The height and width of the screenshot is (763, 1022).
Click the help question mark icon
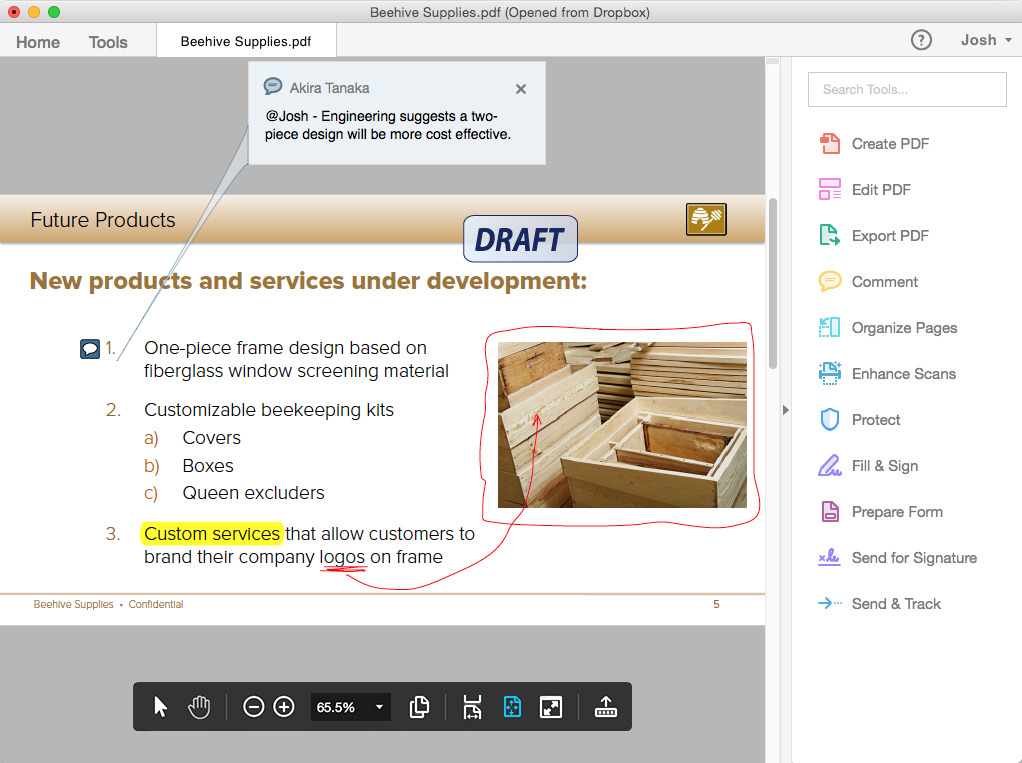point(921,40)
